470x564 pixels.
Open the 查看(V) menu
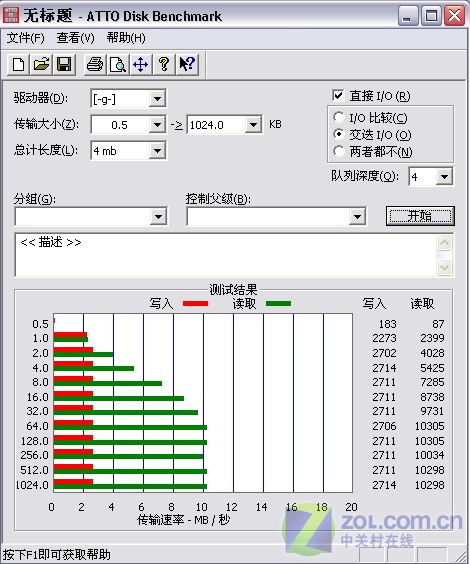[x=75, y=38]
